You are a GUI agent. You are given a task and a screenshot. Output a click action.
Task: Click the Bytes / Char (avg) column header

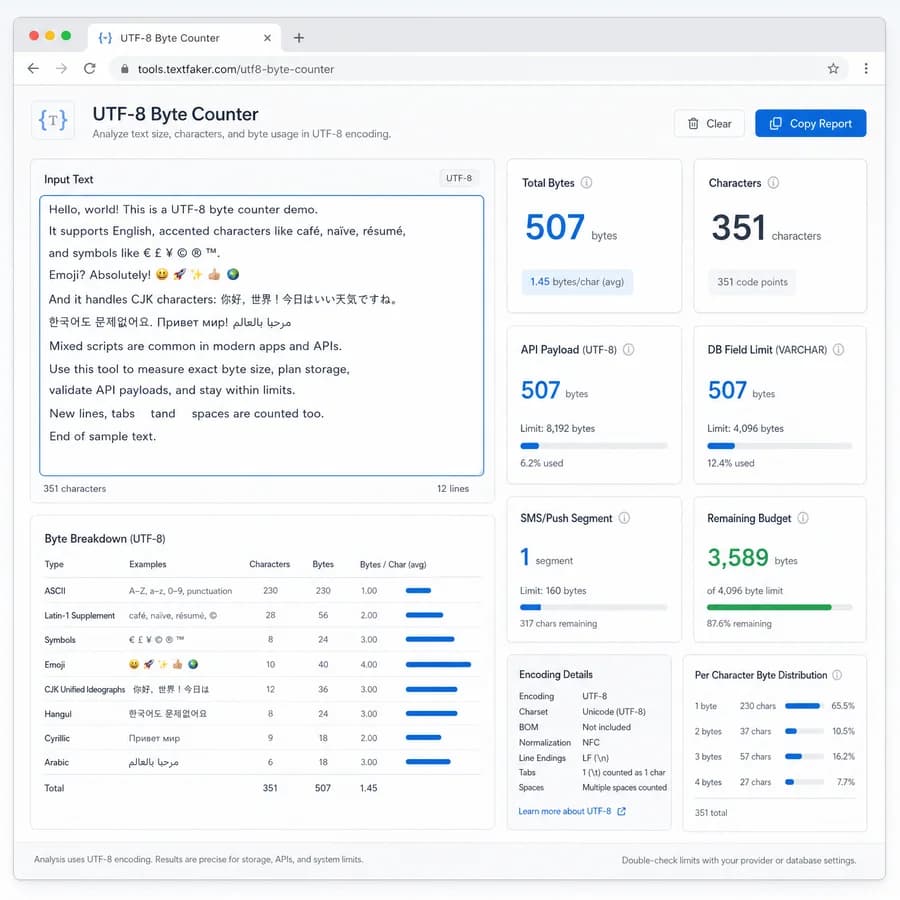[x=393, y=564]
